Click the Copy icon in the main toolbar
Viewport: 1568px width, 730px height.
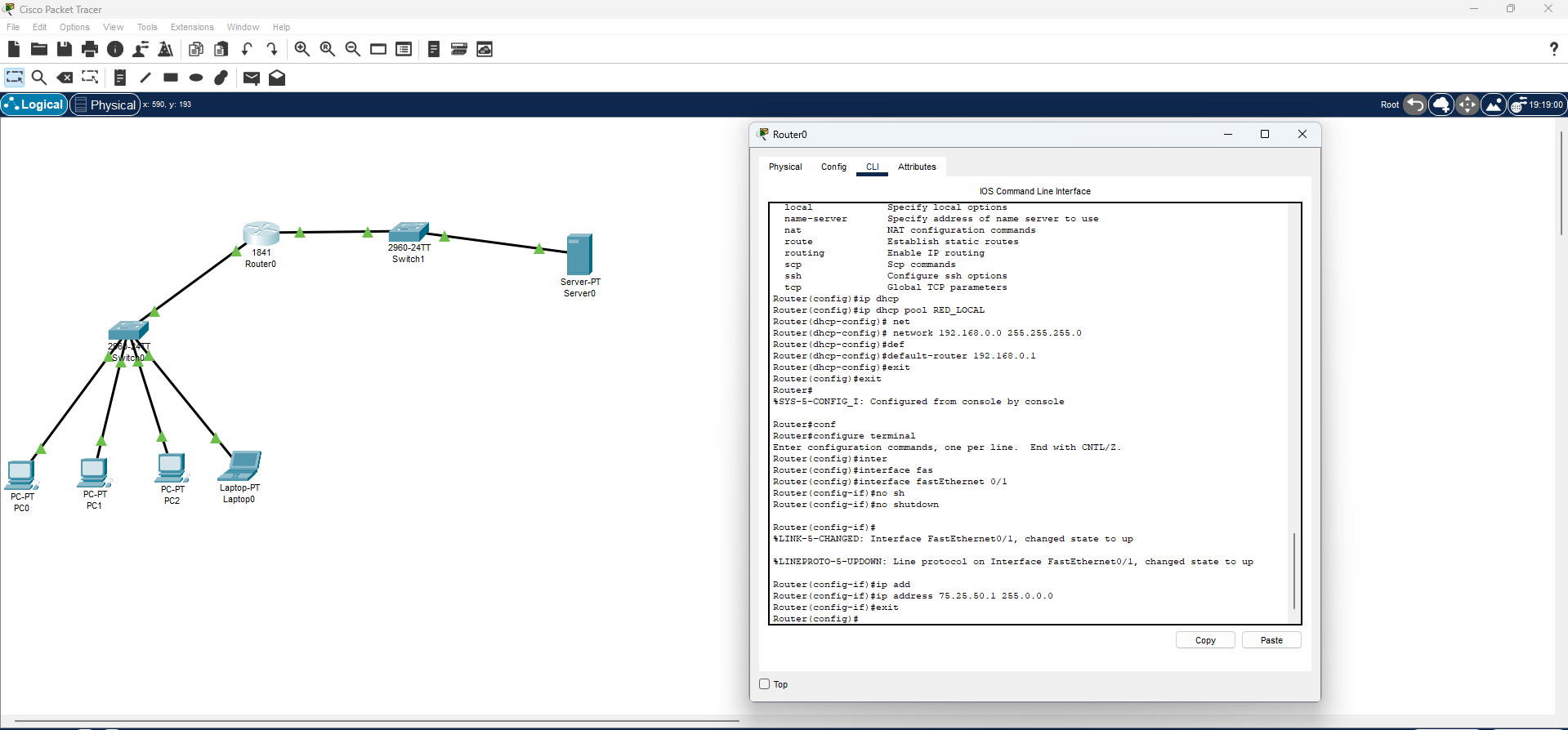pos(196,49)
